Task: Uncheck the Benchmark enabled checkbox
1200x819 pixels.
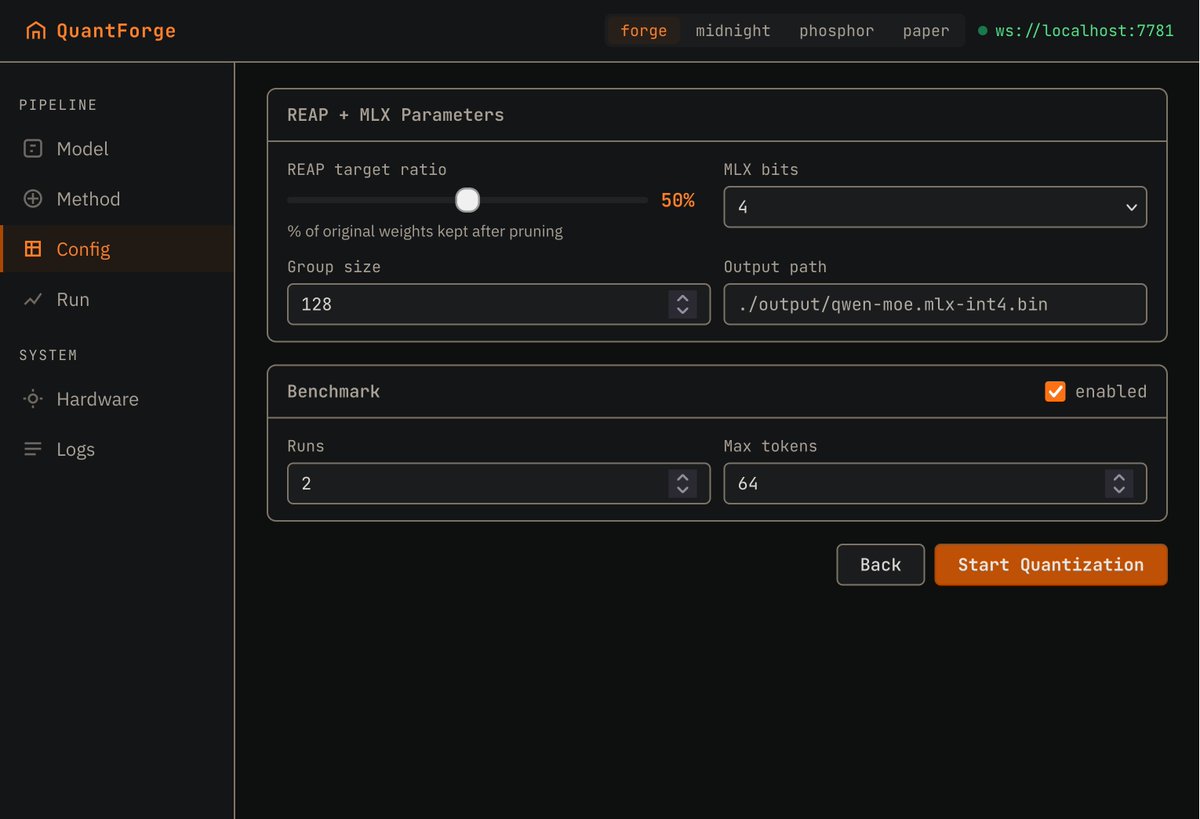Action: point(1055,391)
